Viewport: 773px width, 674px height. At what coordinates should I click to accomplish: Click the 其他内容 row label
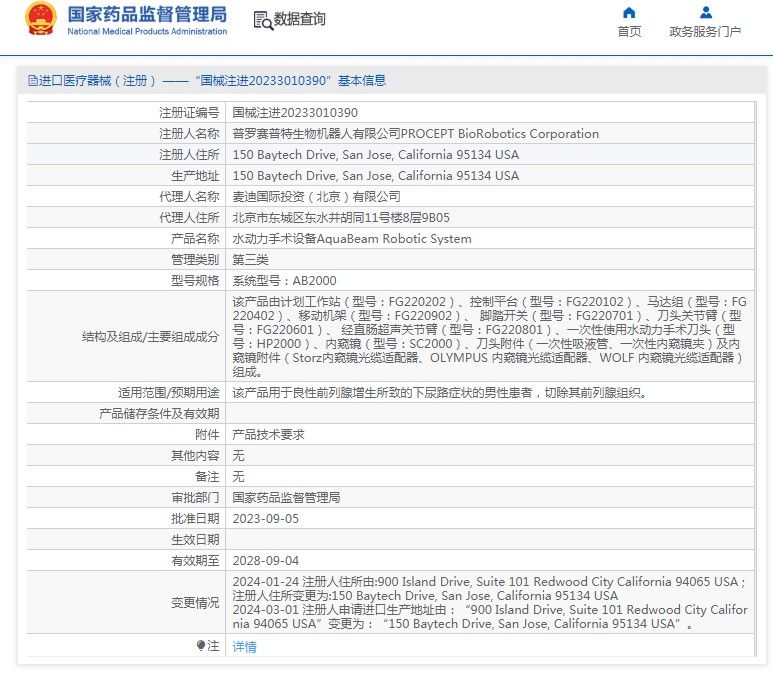[x=195, y=456]
